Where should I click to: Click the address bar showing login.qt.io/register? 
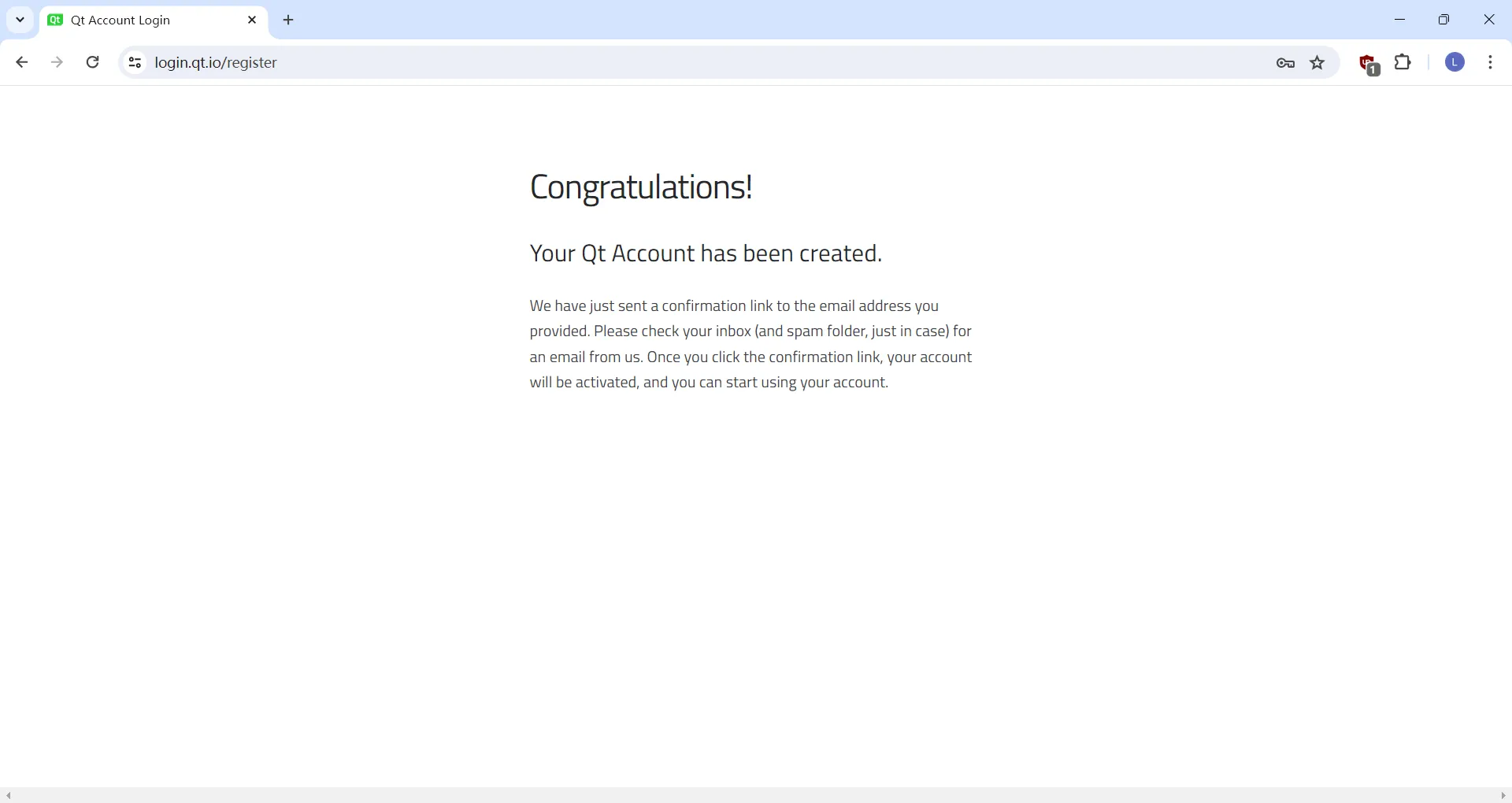pyautogui.click(x=630, y=63)
